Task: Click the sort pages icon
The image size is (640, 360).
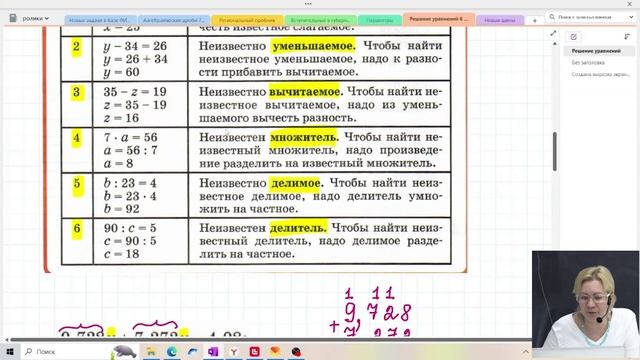Action: [x=627, y=37]
